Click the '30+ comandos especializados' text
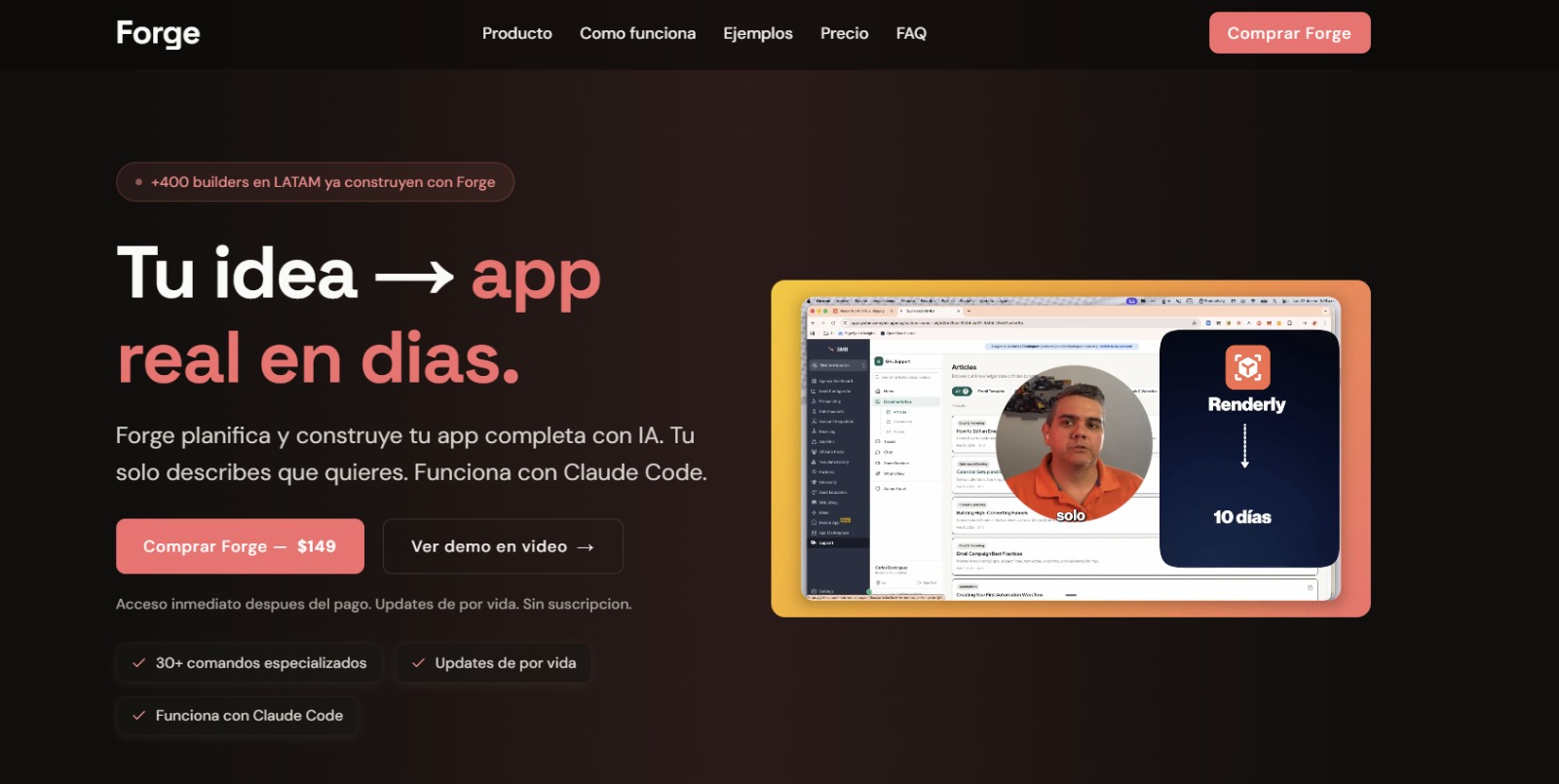 pyautogui.click(x=261, y=663)
